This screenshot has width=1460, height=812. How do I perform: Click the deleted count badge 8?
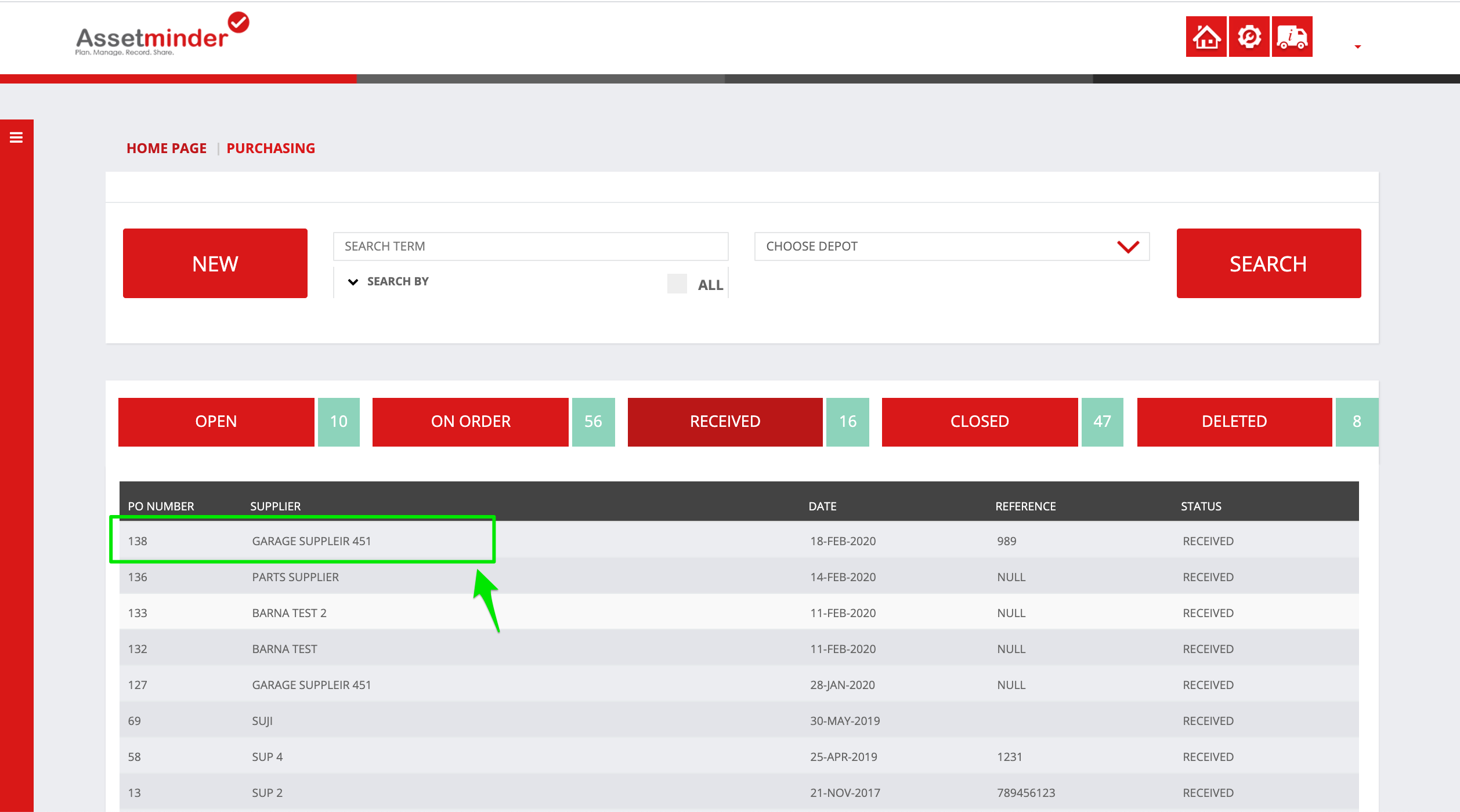pyautogui.click(x=1357, y=422)
